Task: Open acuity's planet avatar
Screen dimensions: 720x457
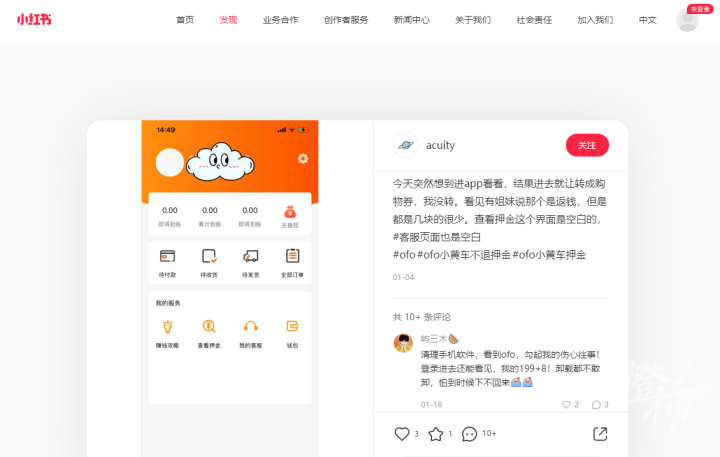Action: click(x=405, y=145)
